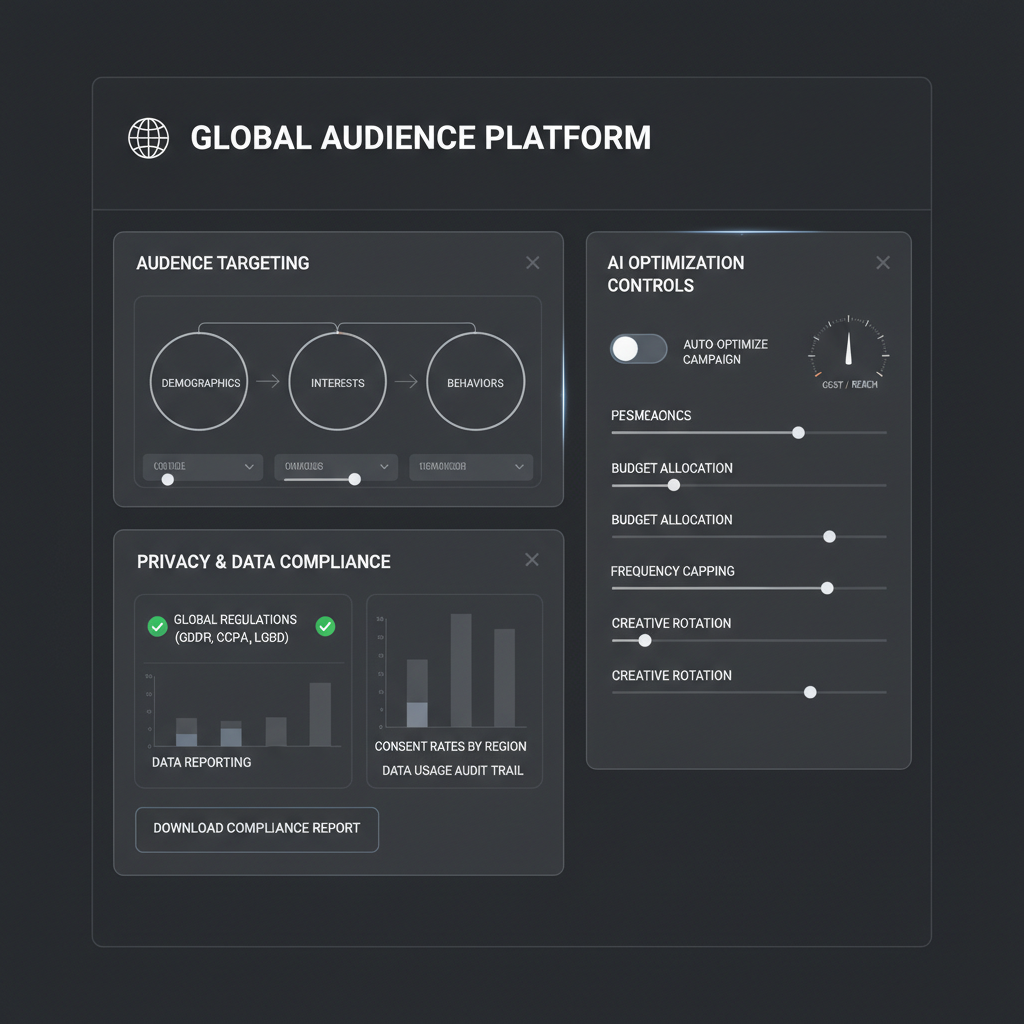Click the 'PRIVACY & DATA COMPLIANCE' heading
Viewport: 1024px width, 1024px height.
(x=264, y=562)
